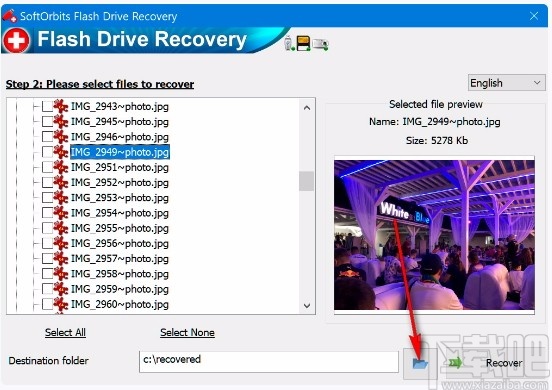Select the IMG_2957~photo.jpg checkbox
Image resolution: width=552 pixels, height=390 pixels.
(x=47, y=258)
